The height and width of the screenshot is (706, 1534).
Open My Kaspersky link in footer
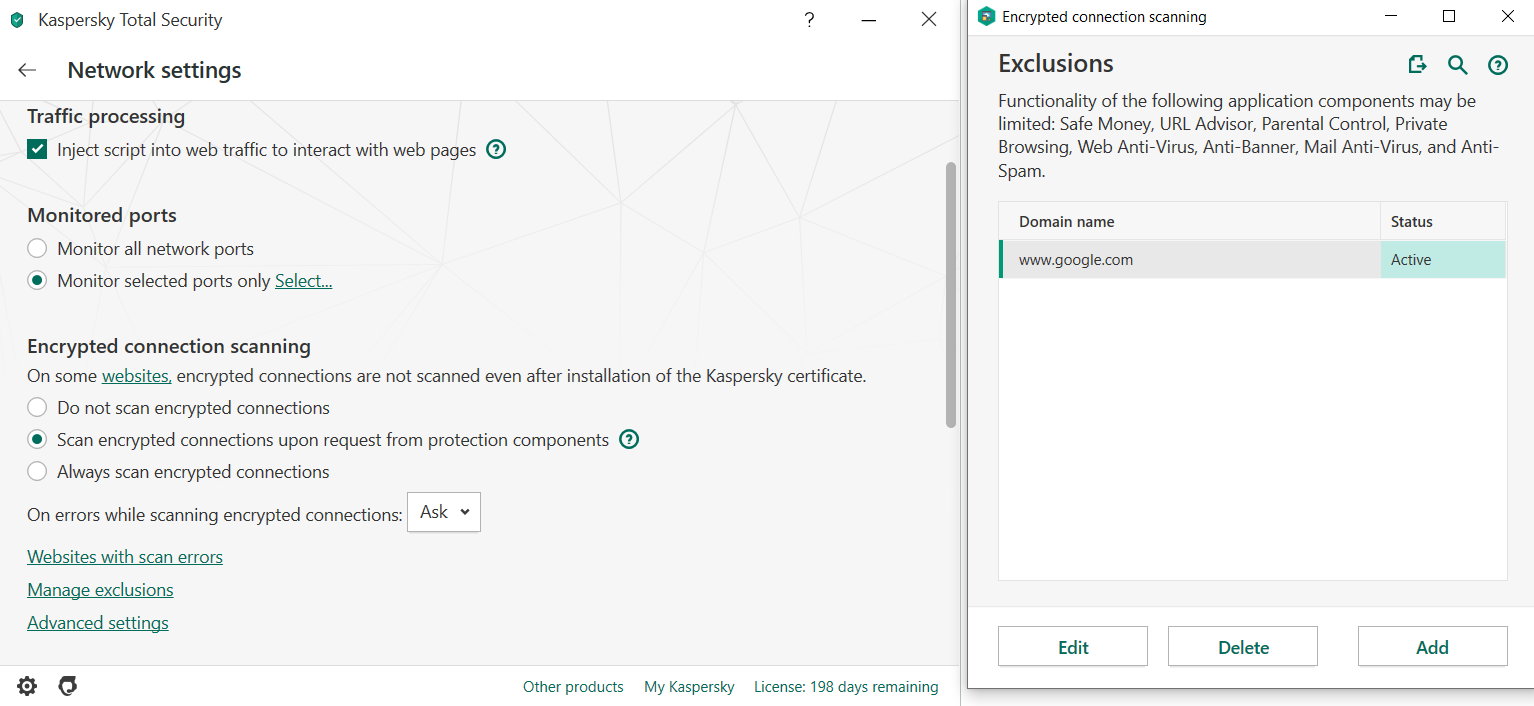(x=689, y=687)
